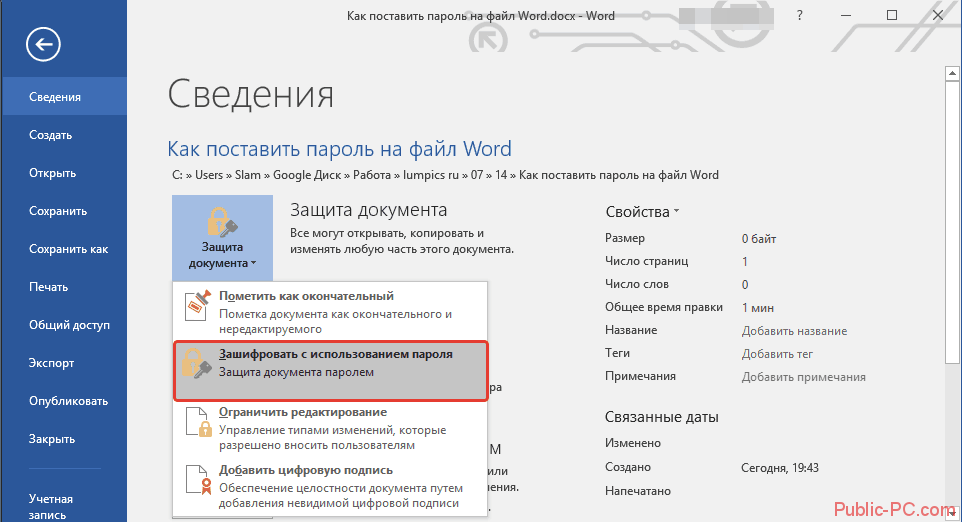Click the ribbon page icon for Добавить цифровую подпись
Viewport: 962px width, 522px height.
click(x=198, y=480)
